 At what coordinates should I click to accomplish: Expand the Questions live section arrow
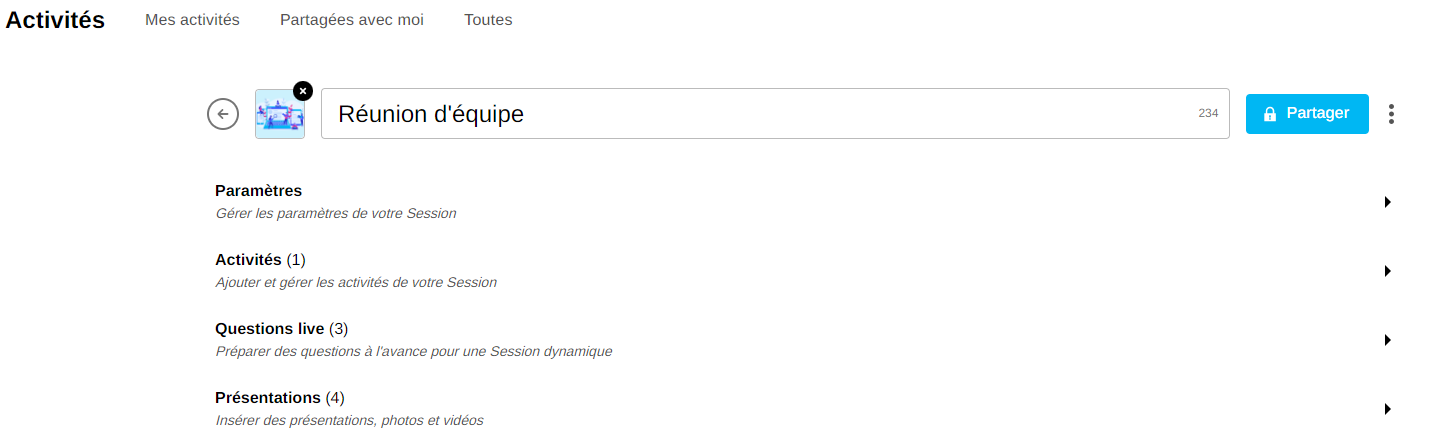pos(1387,340)
